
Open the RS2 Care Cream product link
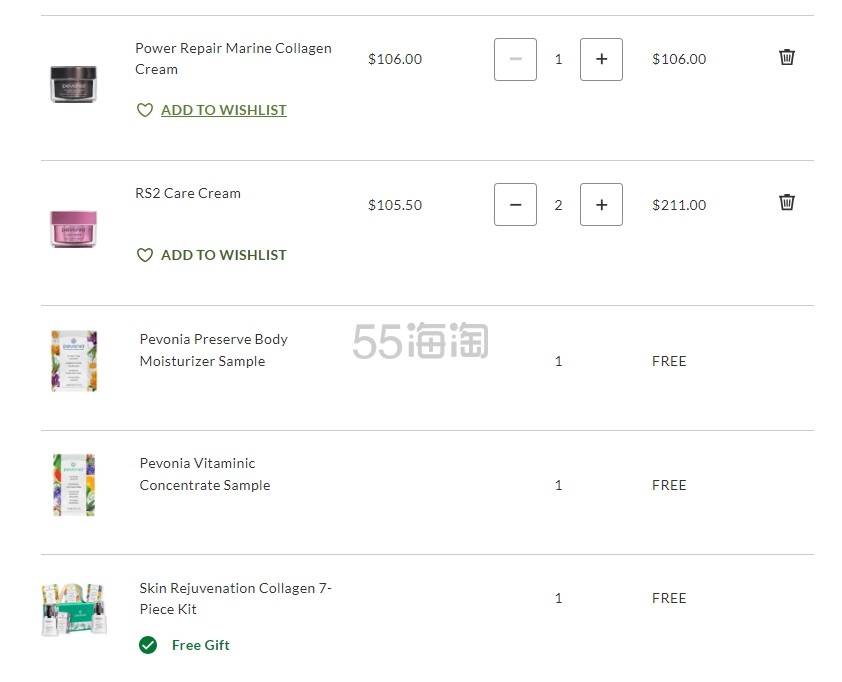coord(188,193)
